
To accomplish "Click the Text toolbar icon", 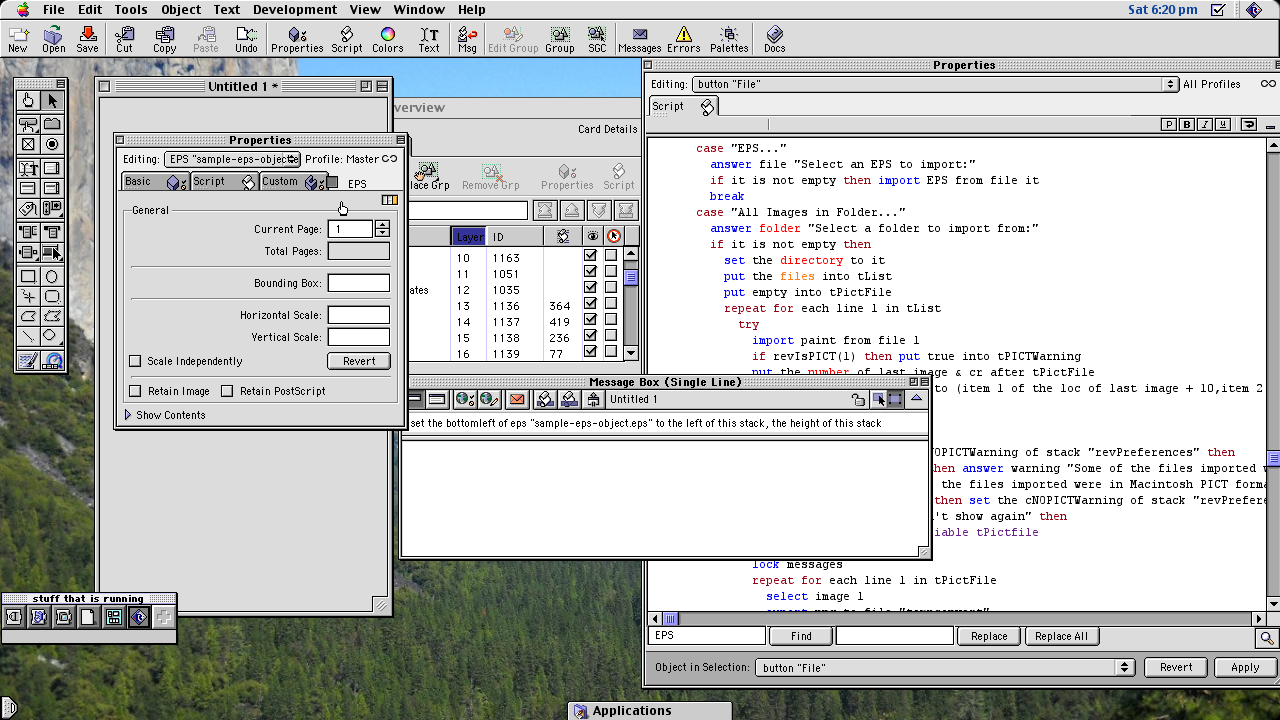I will tap(429, 40).
